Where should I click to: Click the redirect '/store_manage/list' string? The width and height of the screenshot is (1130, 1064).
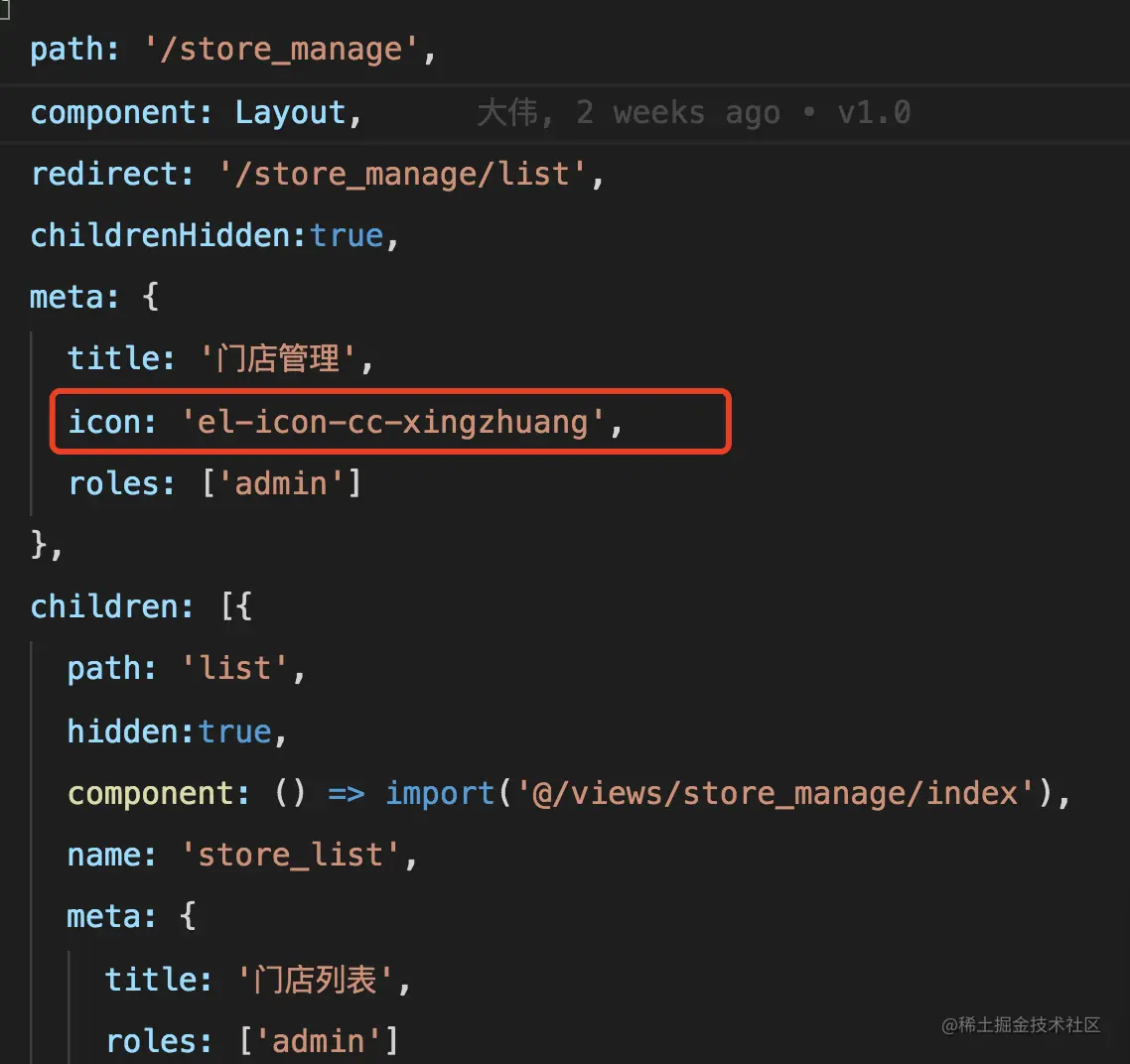[402, 175]
